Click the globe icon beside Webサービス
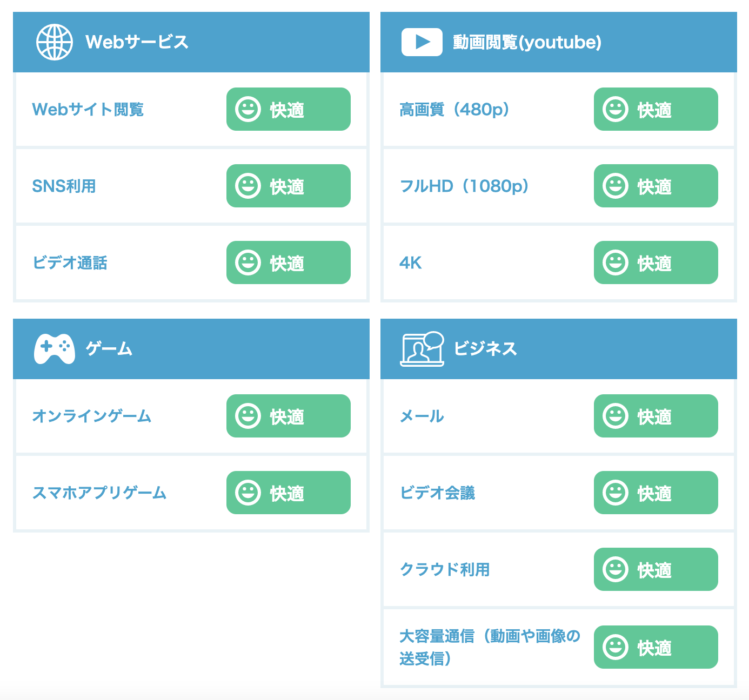The height and width of the screenshot is (700, 749). (x=54, y=42)
